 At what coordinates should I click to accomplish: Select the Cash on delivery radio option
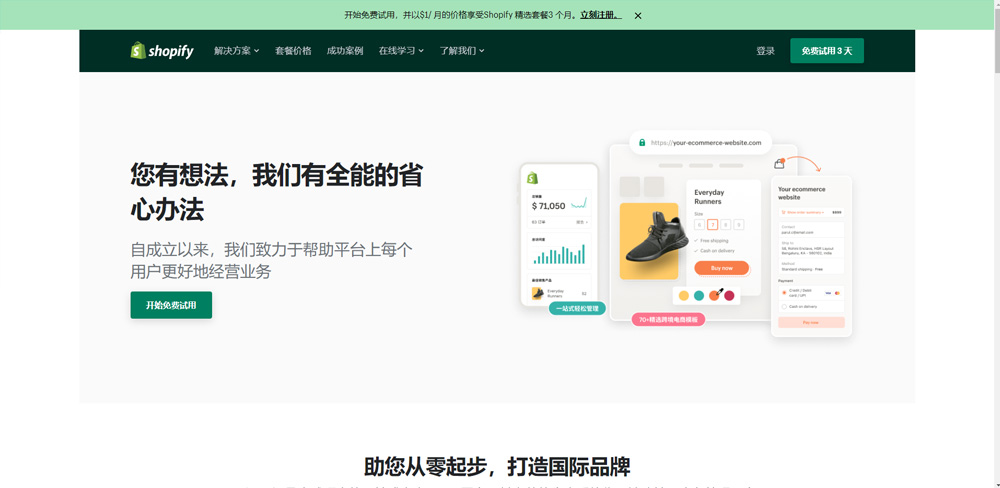tap(784, 306)
